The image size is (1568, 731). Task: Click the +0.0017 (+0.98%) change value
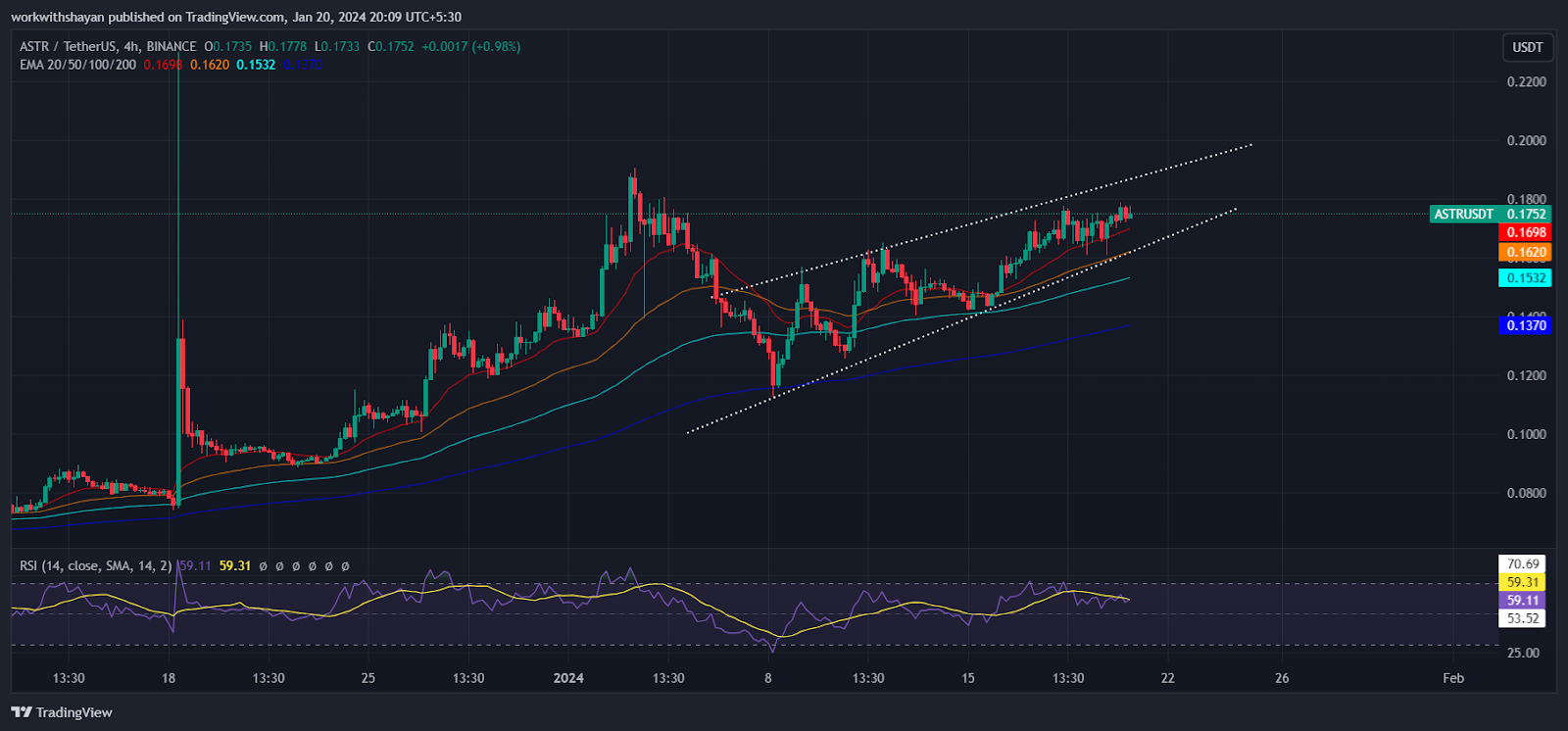pyautogui.click(x=471, y=46)
